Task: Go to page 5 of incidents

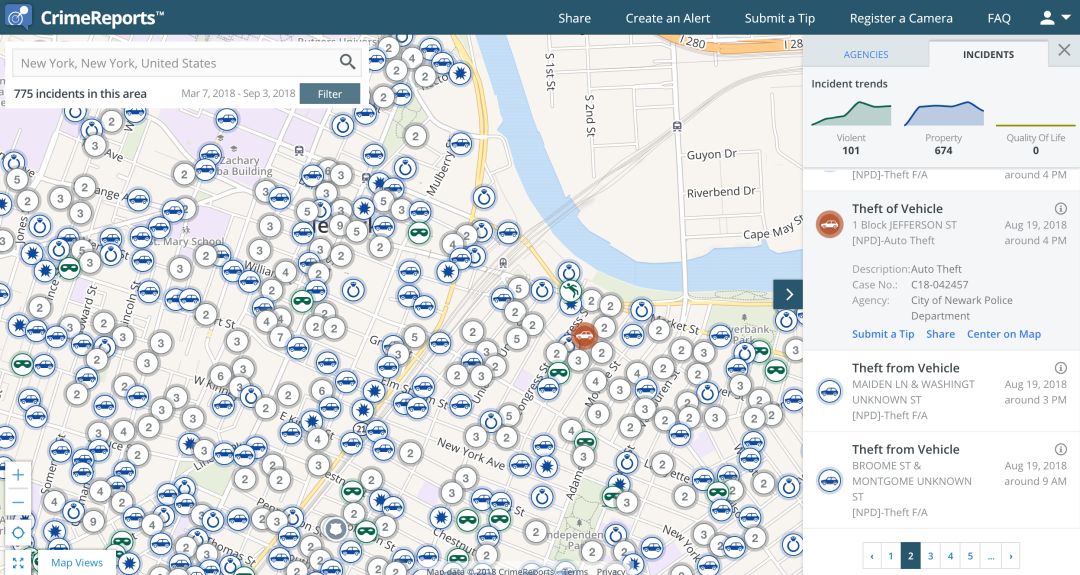Action: pos(970,556)
